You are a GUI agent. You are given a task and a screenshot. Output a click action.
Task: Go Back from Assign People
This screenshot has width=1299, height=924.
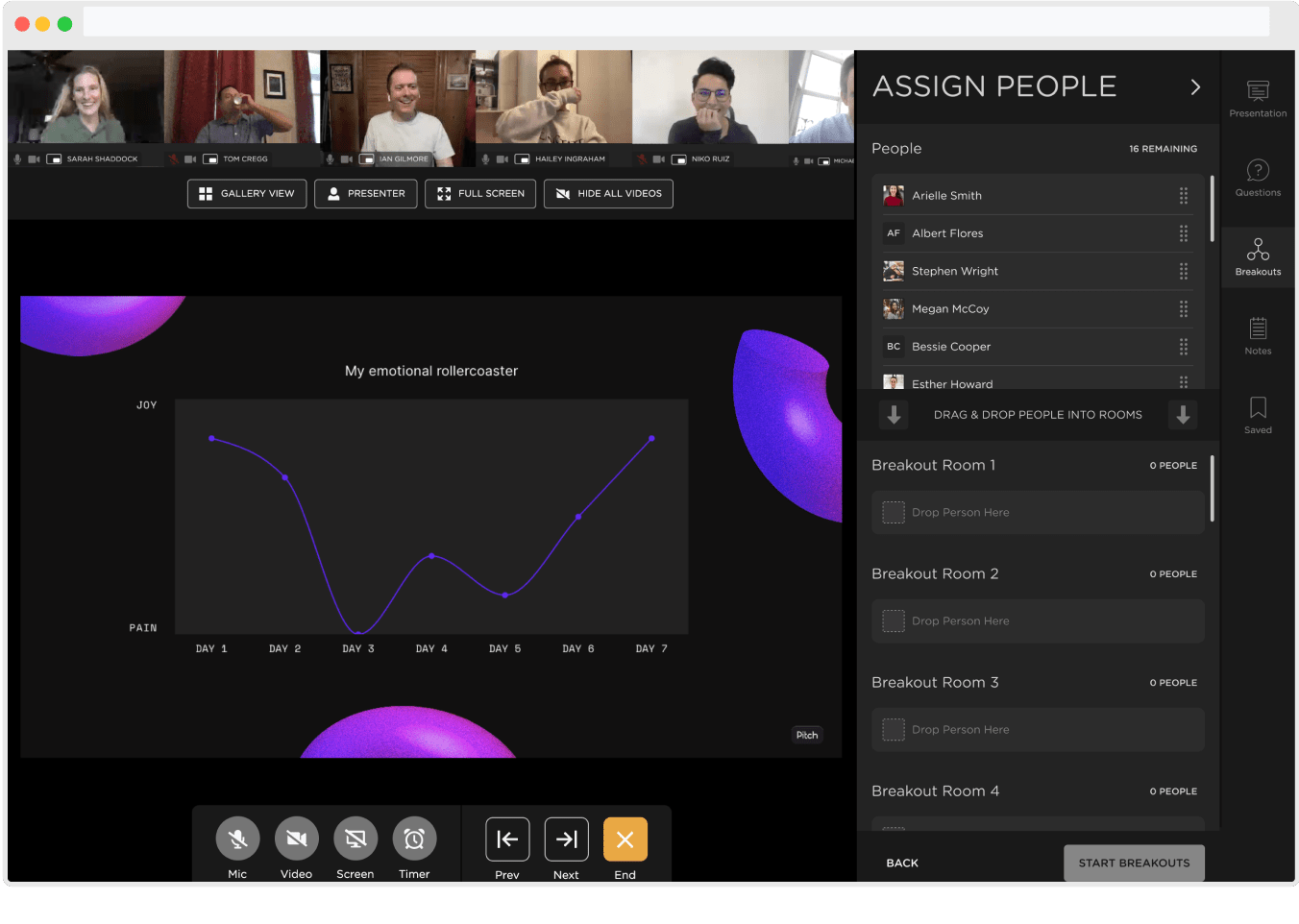pyautogui.click(x=902, y=863)
